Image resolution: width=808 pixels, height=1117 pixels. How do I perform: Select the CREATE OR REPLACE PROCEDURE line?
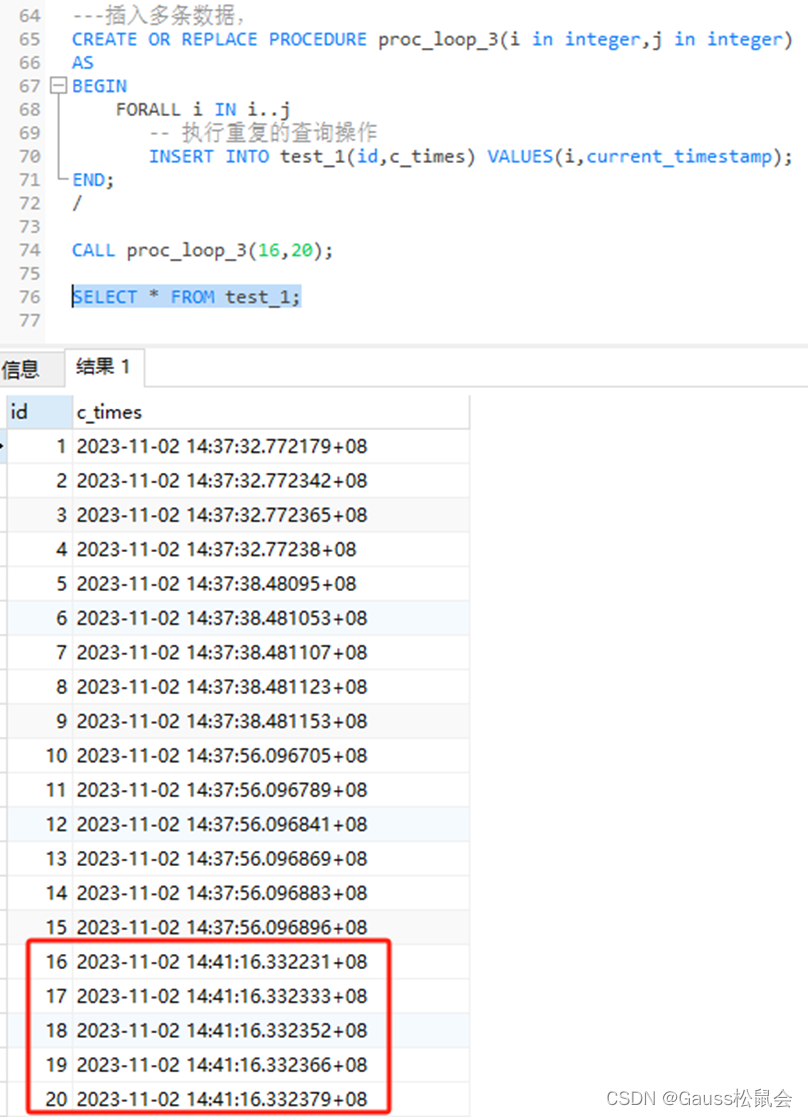point(300,39)
